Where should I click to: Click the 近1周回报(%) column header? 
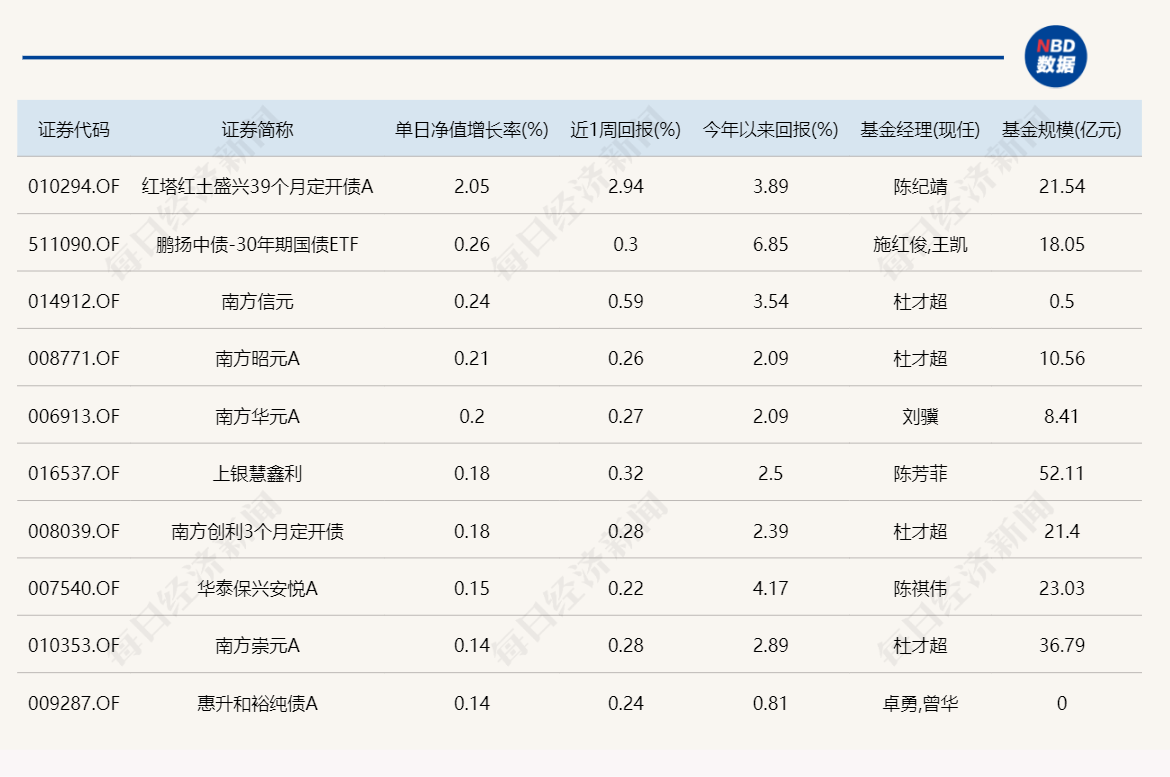625,130
